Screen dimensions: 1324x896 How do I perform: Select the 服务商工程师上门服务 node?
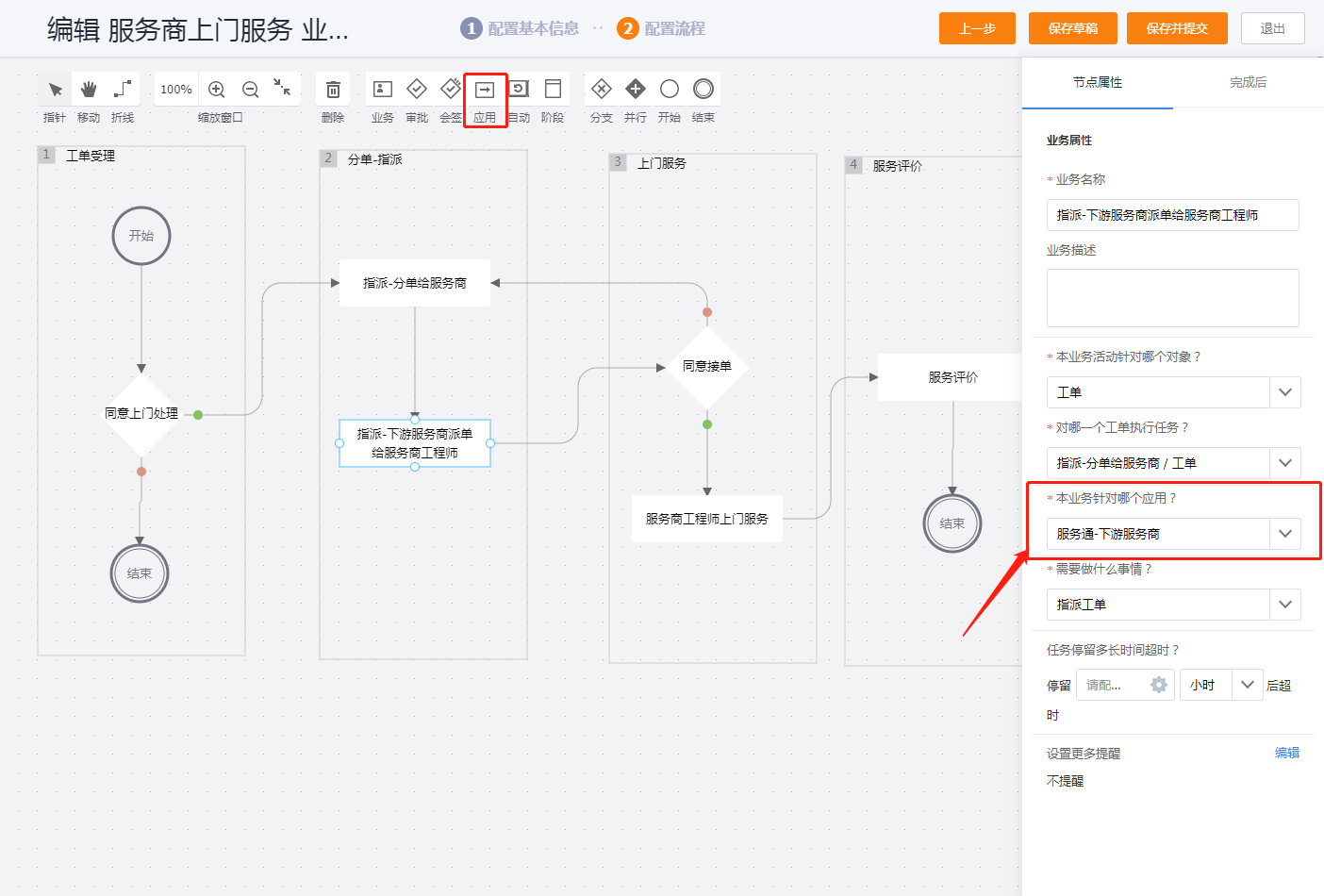707,519
